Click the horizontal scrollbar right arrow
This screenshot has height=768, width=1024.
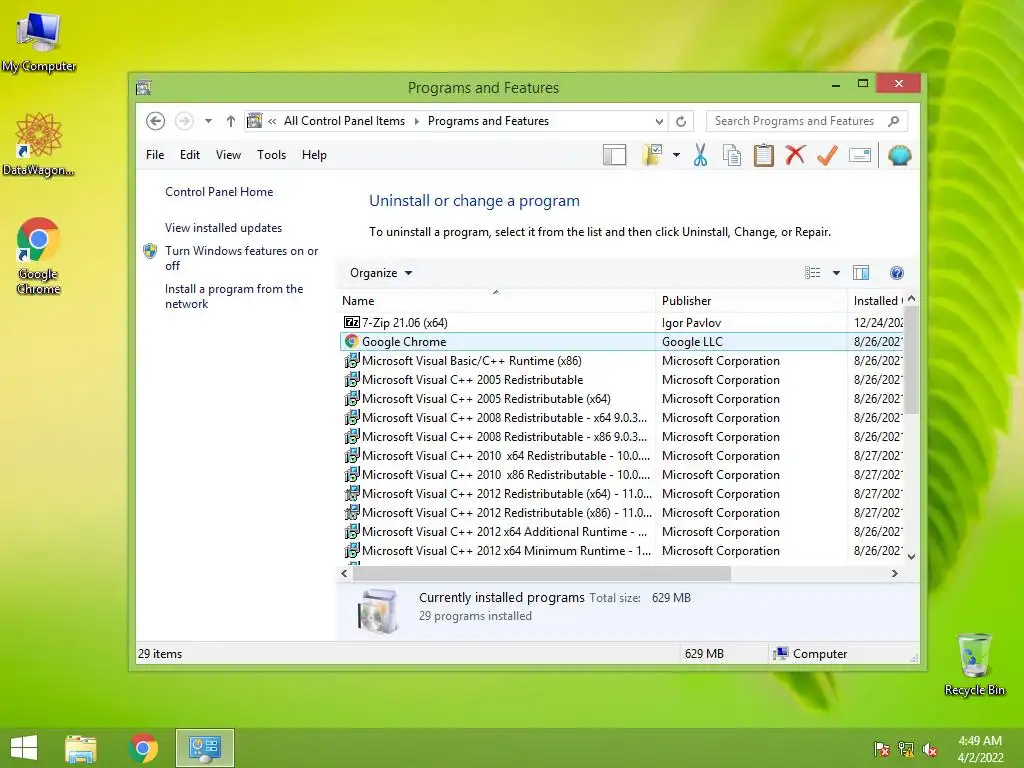click(x=895, y=573)
